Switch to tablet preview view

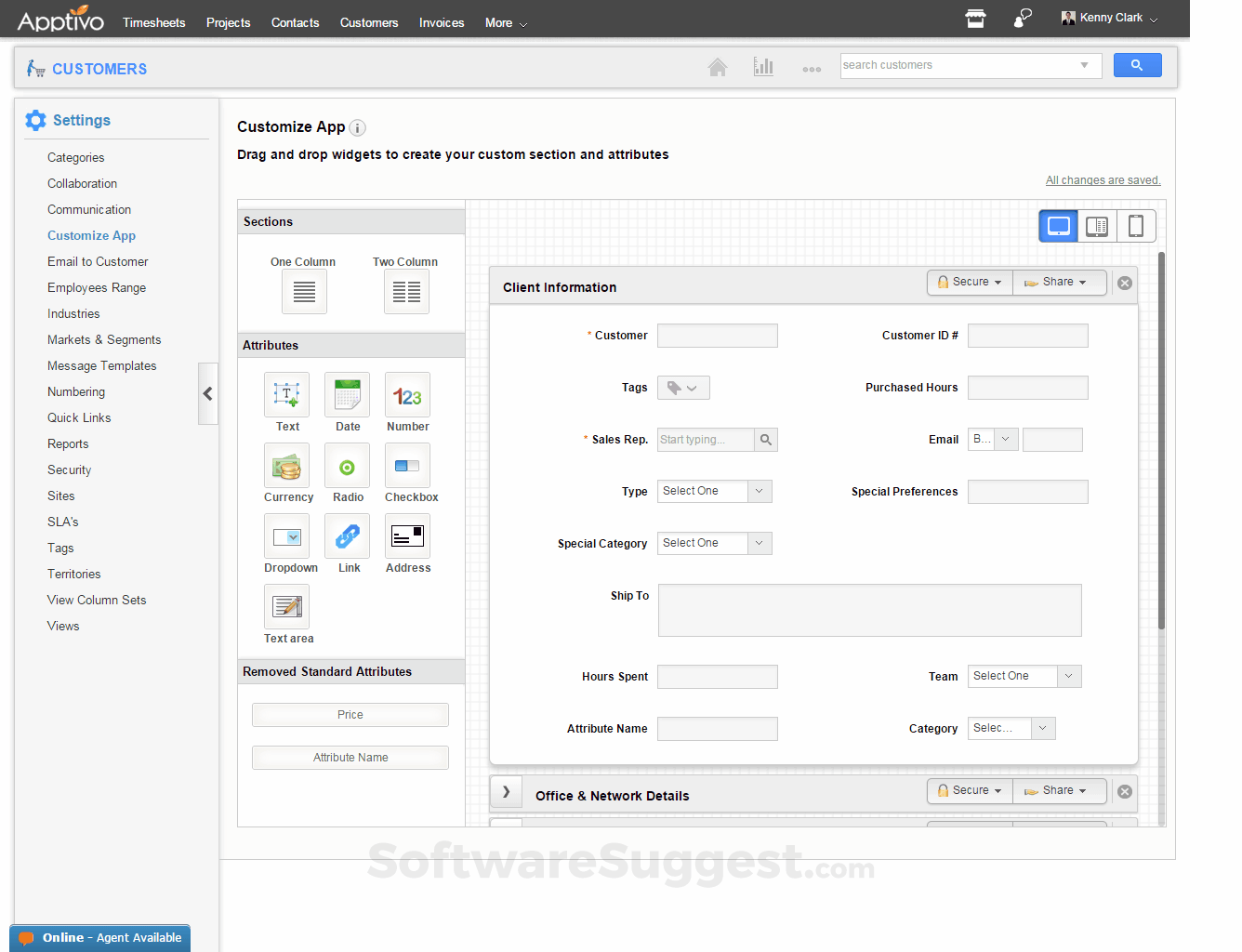pyautogui.click(x=1097, y=226)
